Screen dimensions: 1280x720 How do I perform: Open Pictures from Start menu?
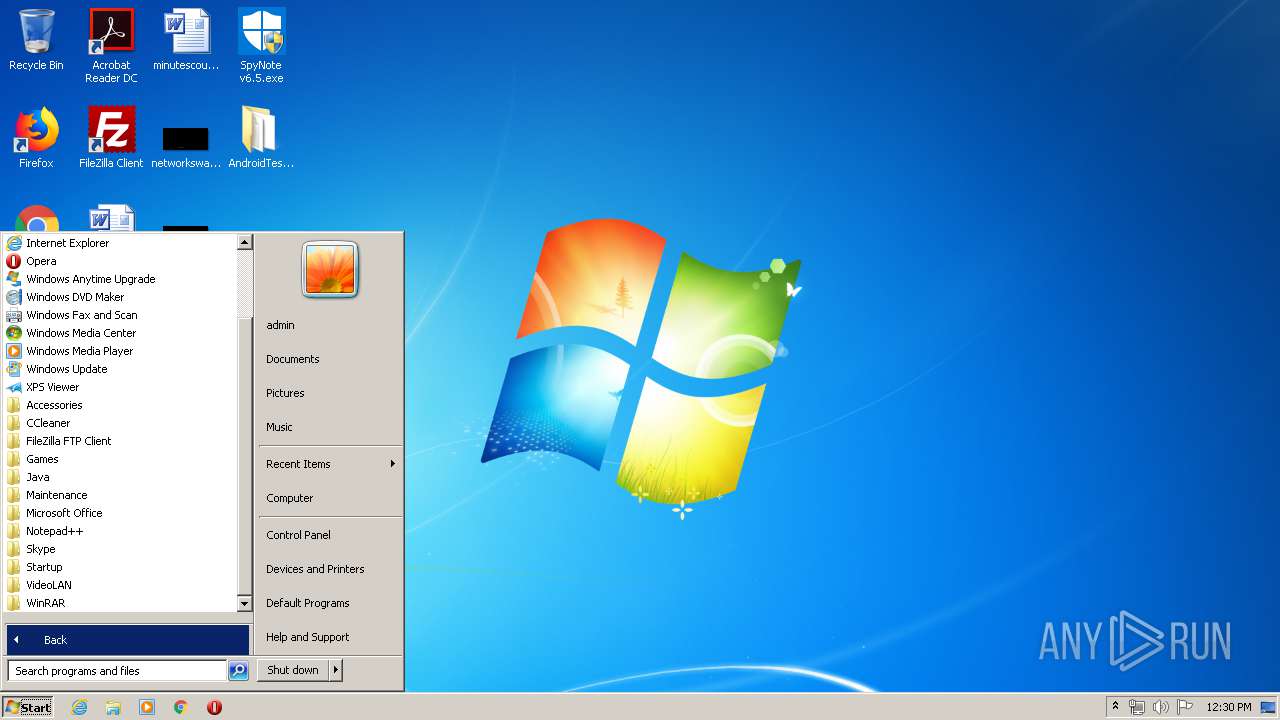point(330,393)
